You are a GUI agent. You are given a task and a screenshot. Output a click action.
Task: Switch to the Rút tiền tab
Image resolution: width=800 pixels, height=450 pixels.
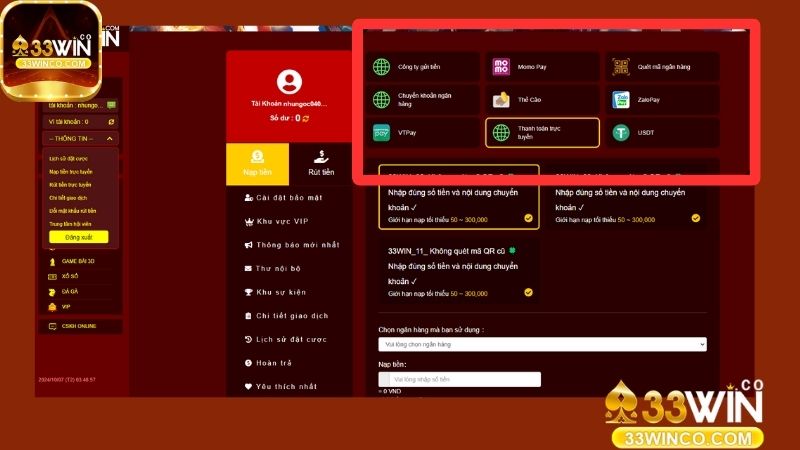coord(321,164)
